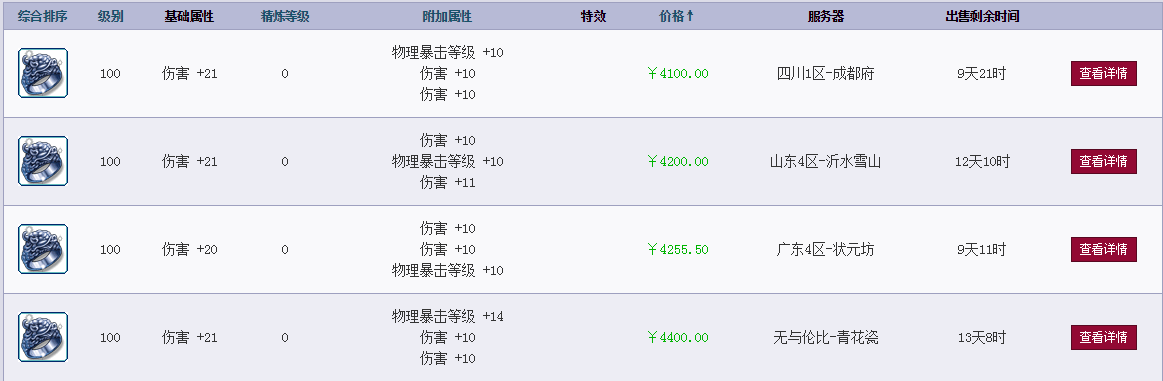Click the ¥4100.00 price text
Screen dimensions: 1163x381
678,73
